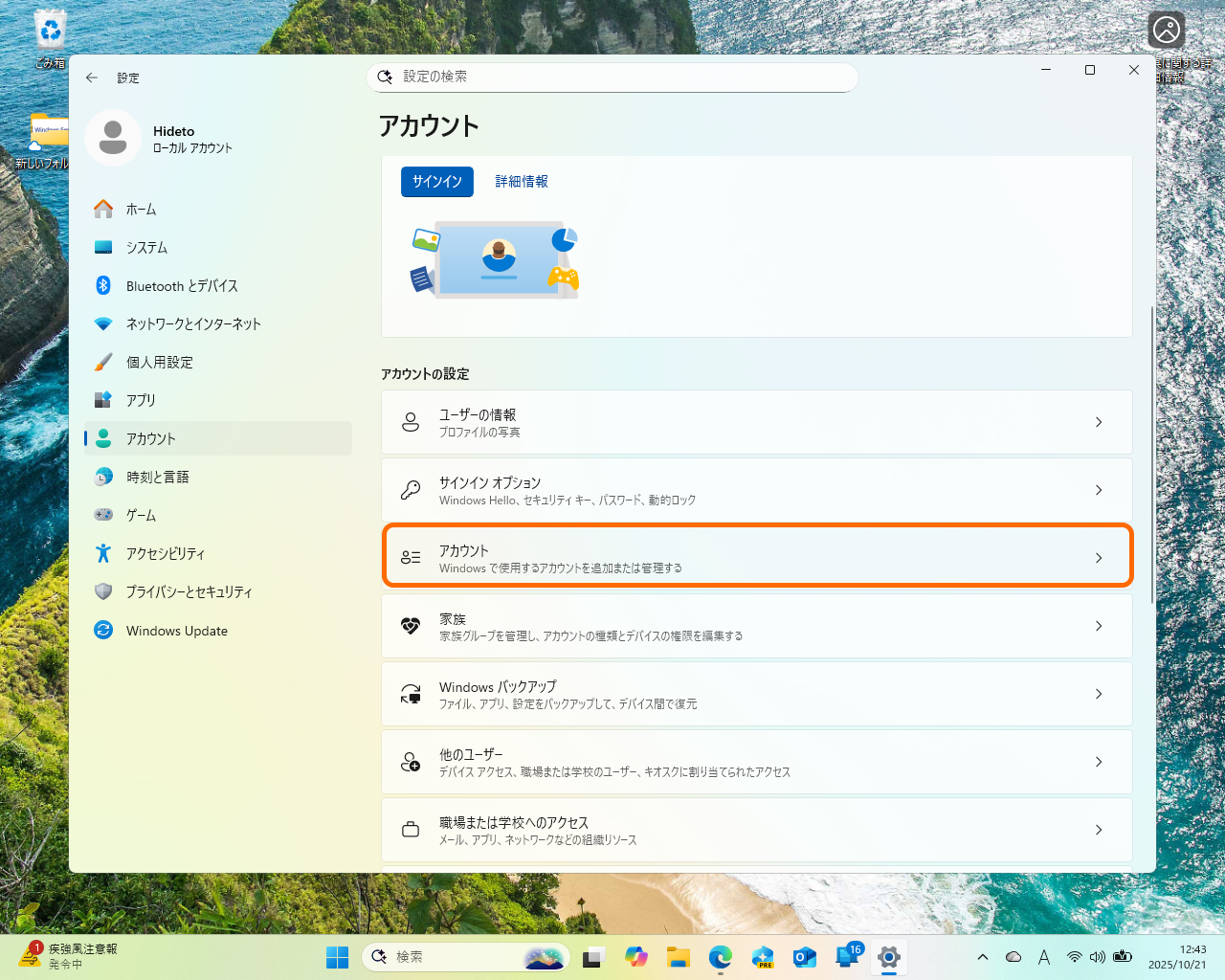The image size is (1225, 980).
Task: Open the ホーム home icon in sidebar
Action: (103, 209)
